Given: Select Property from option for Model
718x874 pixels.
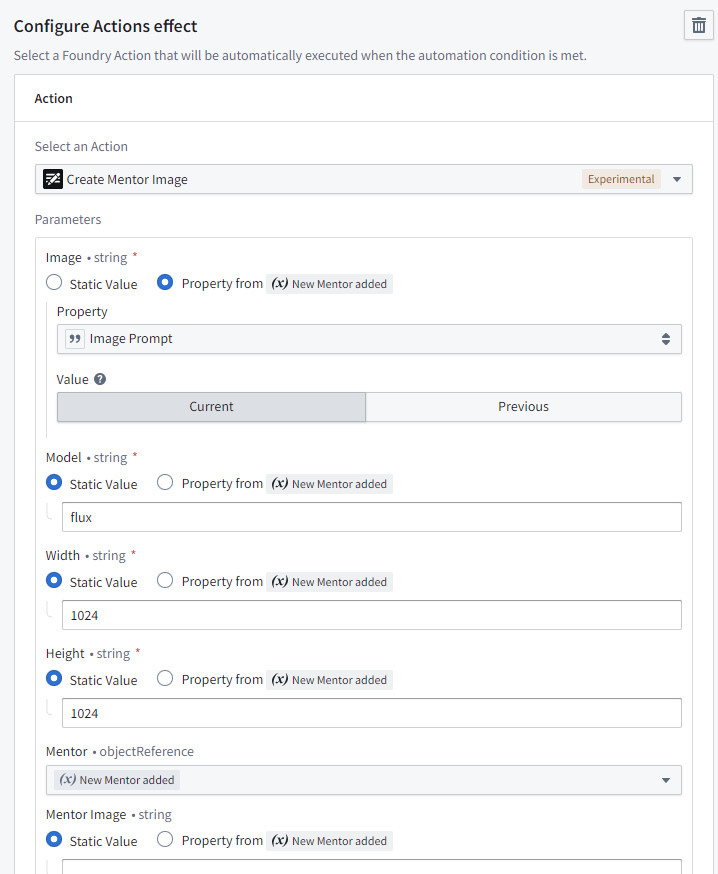Looking at the screenshot, I should tap(166, 483).
